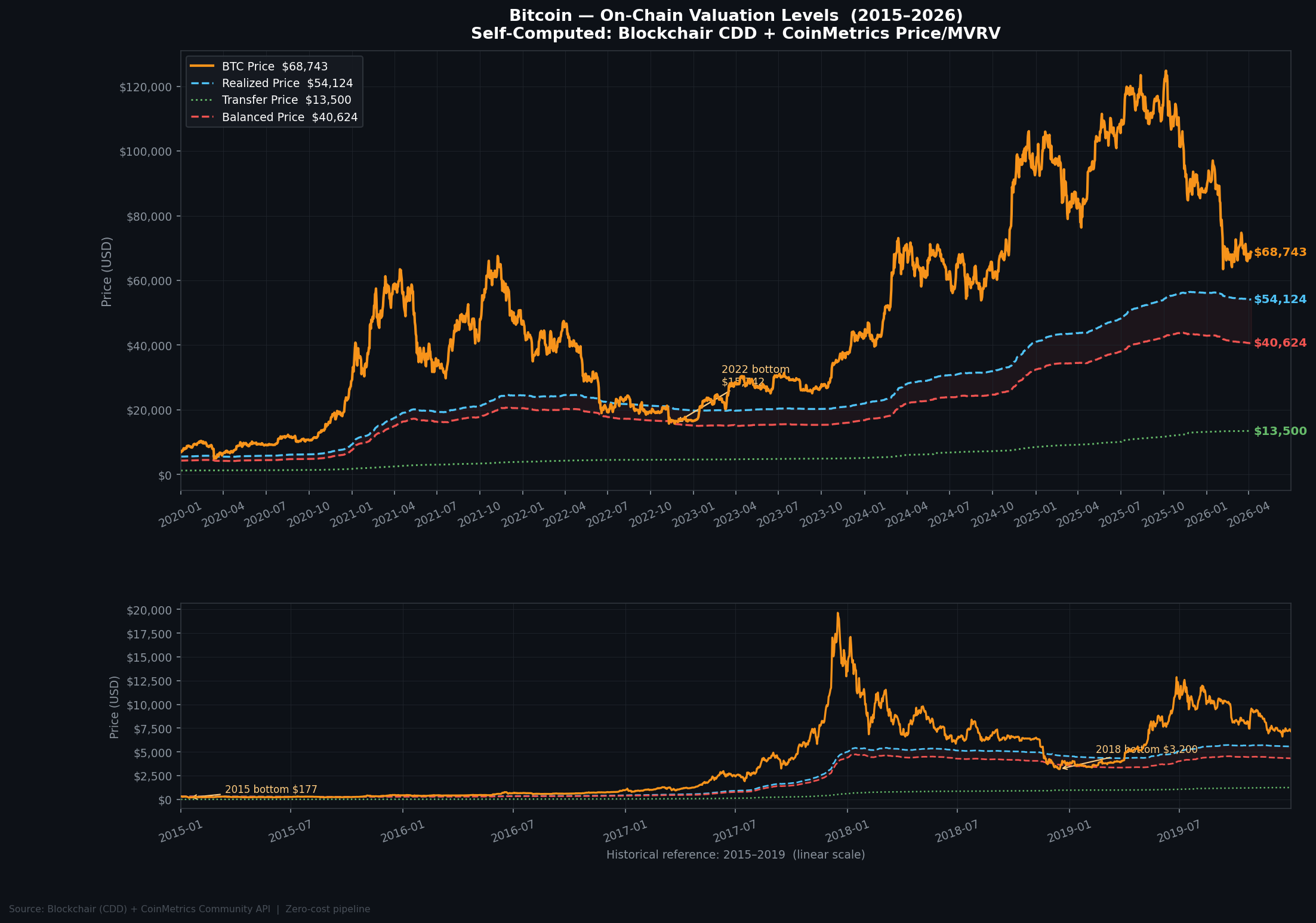Screen dimensions: 1316x923
Task: Click the 2024-01 x-axis tick label
Action: pos(864,514)
